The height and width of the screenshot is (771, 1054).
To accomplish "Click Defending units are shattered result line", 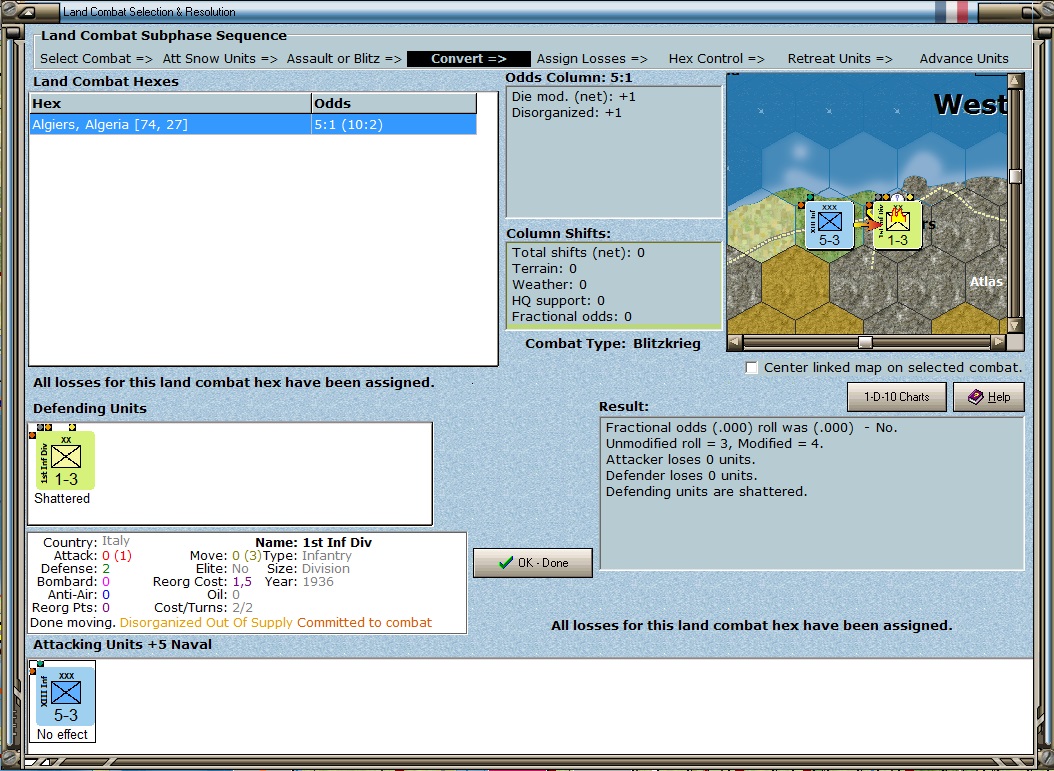I will point(706,491).
